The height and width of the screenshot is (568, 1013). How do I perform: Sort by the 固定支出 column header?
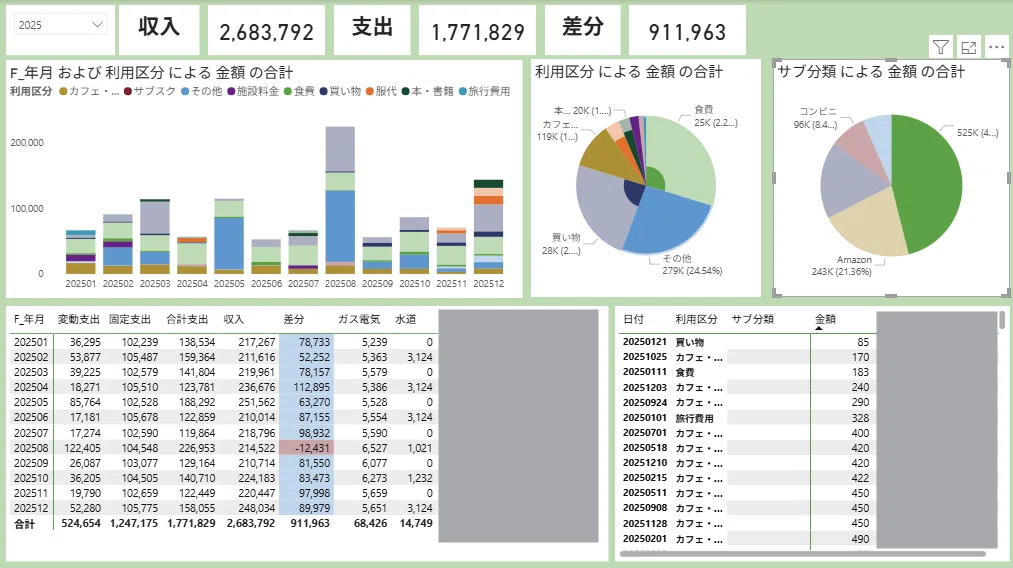(x=129, y=319)
